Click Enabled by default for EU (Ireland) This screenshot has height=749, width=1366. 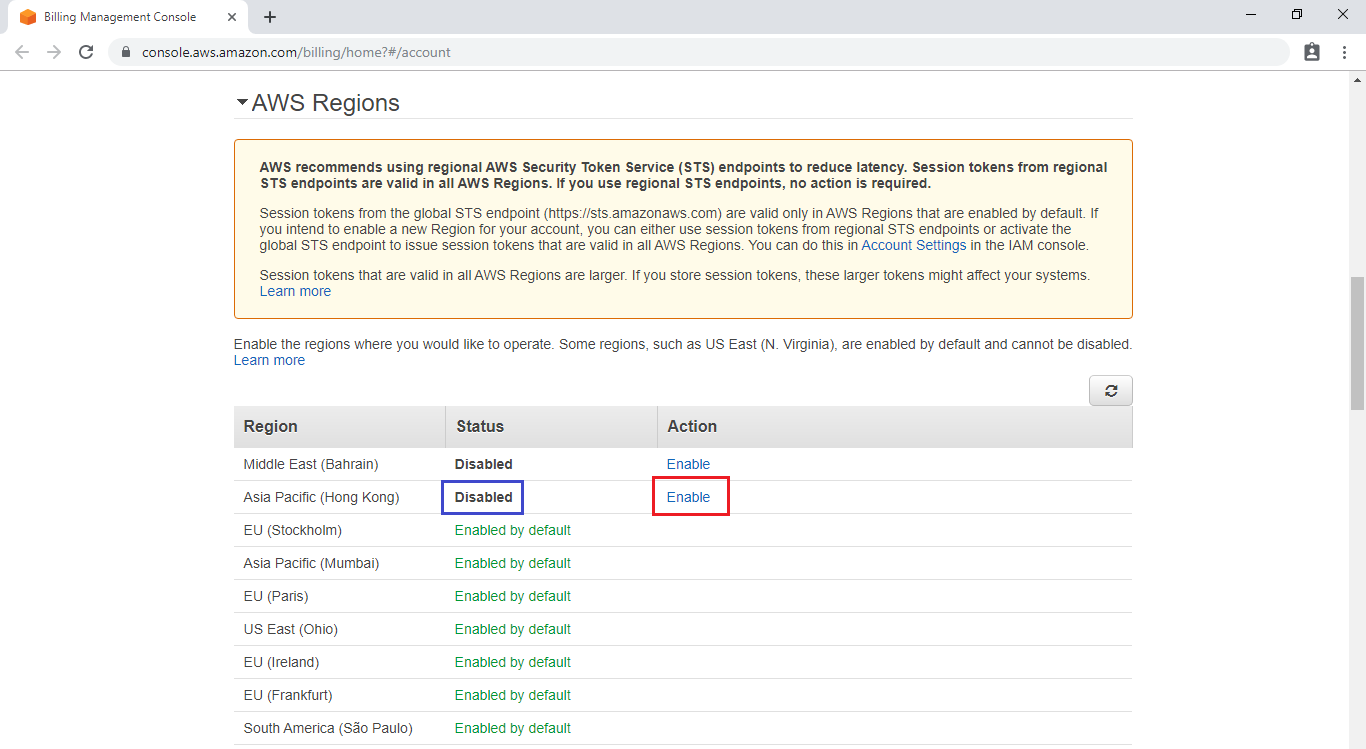[x=512, y=662]
